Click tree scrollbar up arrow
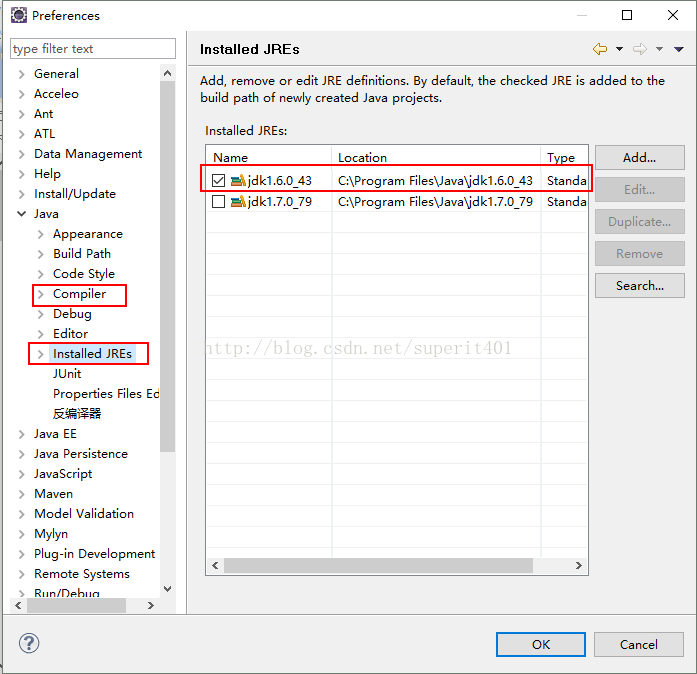Image resolution: width=697 pixels, height=674 pixels. 168,73
